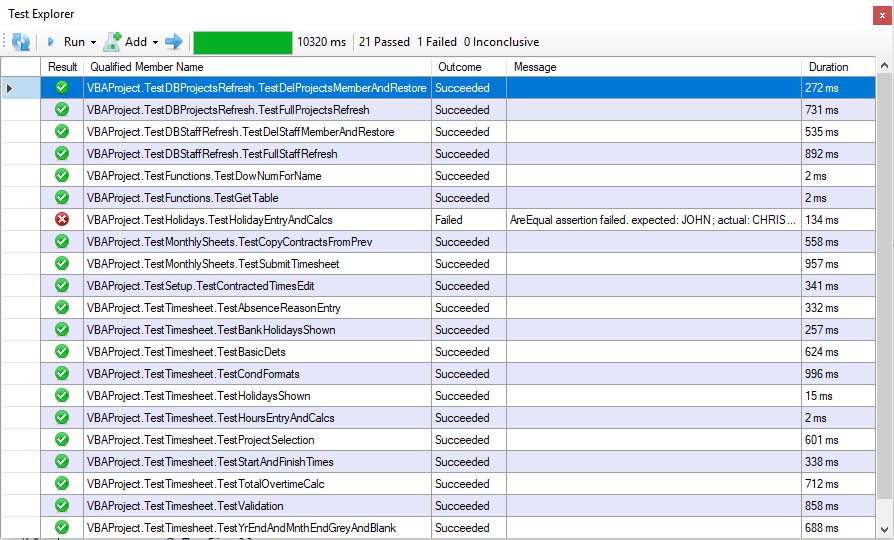The height and width of the screenshot is (540, 894).
Task: Select the TestFullProjectsRefresh test name
Action: point(228,110)
